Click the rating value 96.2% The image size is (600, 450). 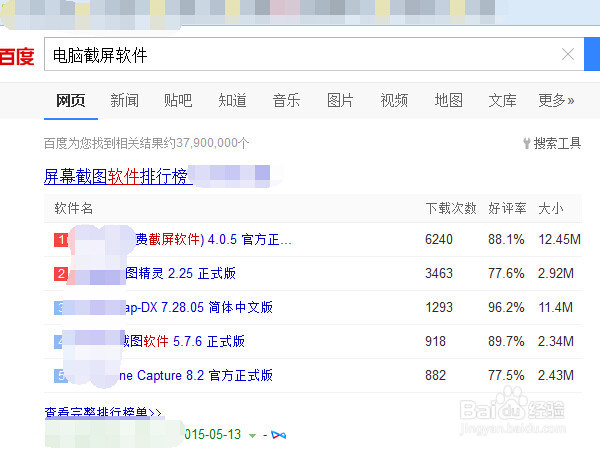pos(506,307)
